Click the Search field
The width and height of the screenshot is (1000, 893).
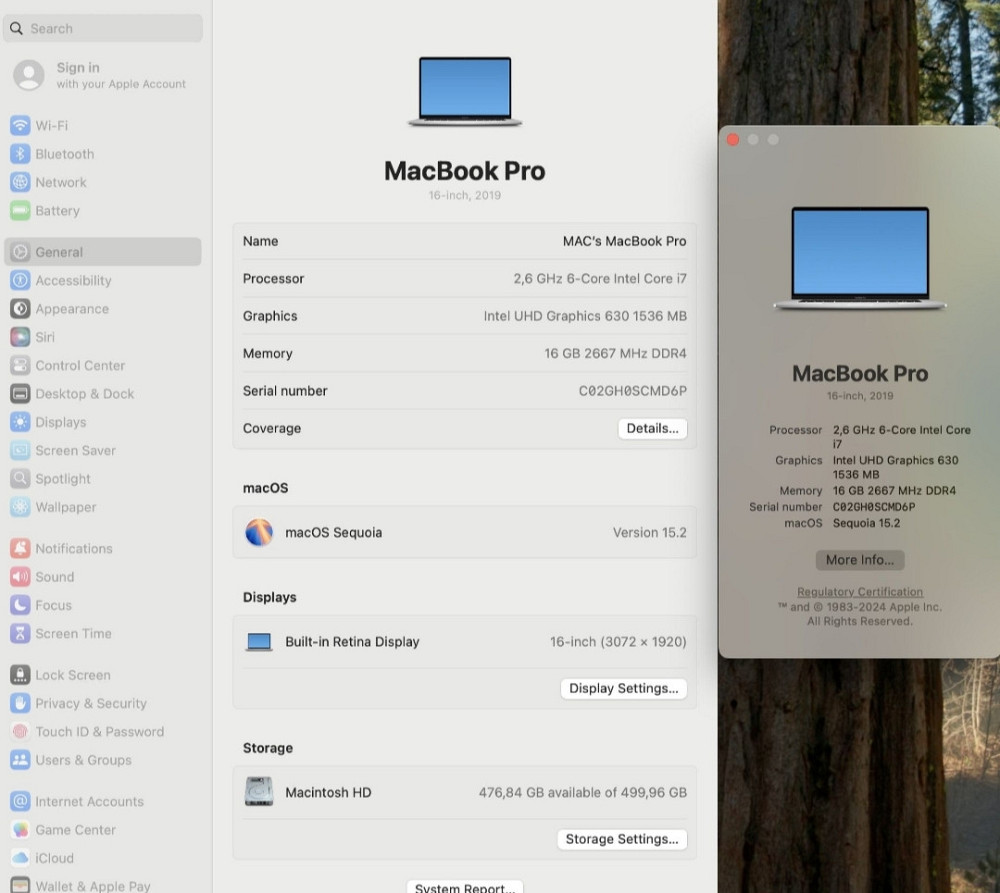102,28
